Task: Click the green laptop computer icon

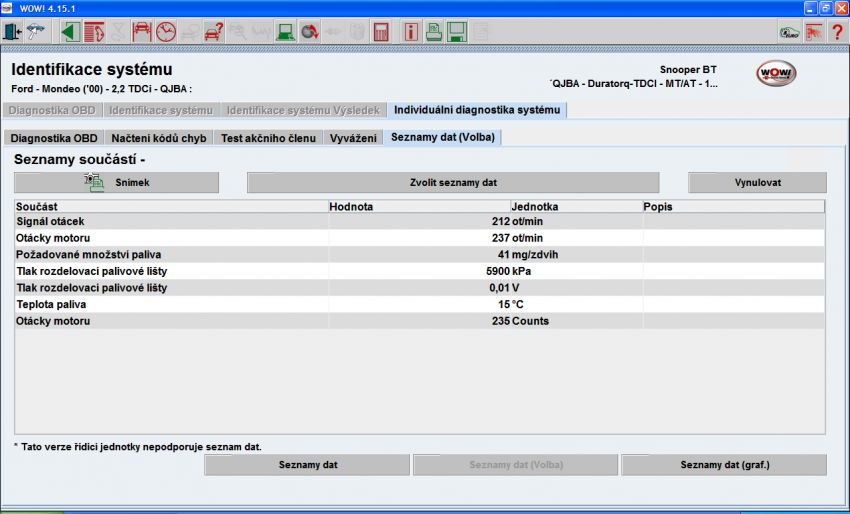Action: pyautogui.click(x=285, y=32)
